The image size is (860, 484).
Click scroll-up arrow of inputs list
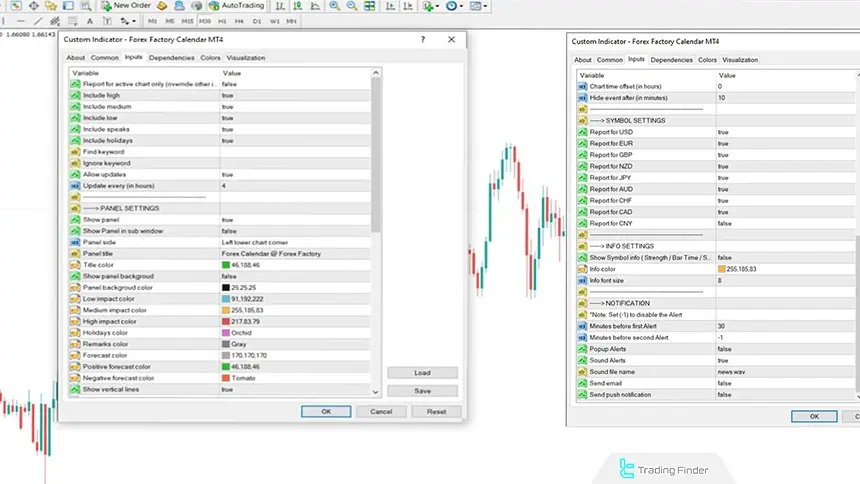[x=376, y=72]
